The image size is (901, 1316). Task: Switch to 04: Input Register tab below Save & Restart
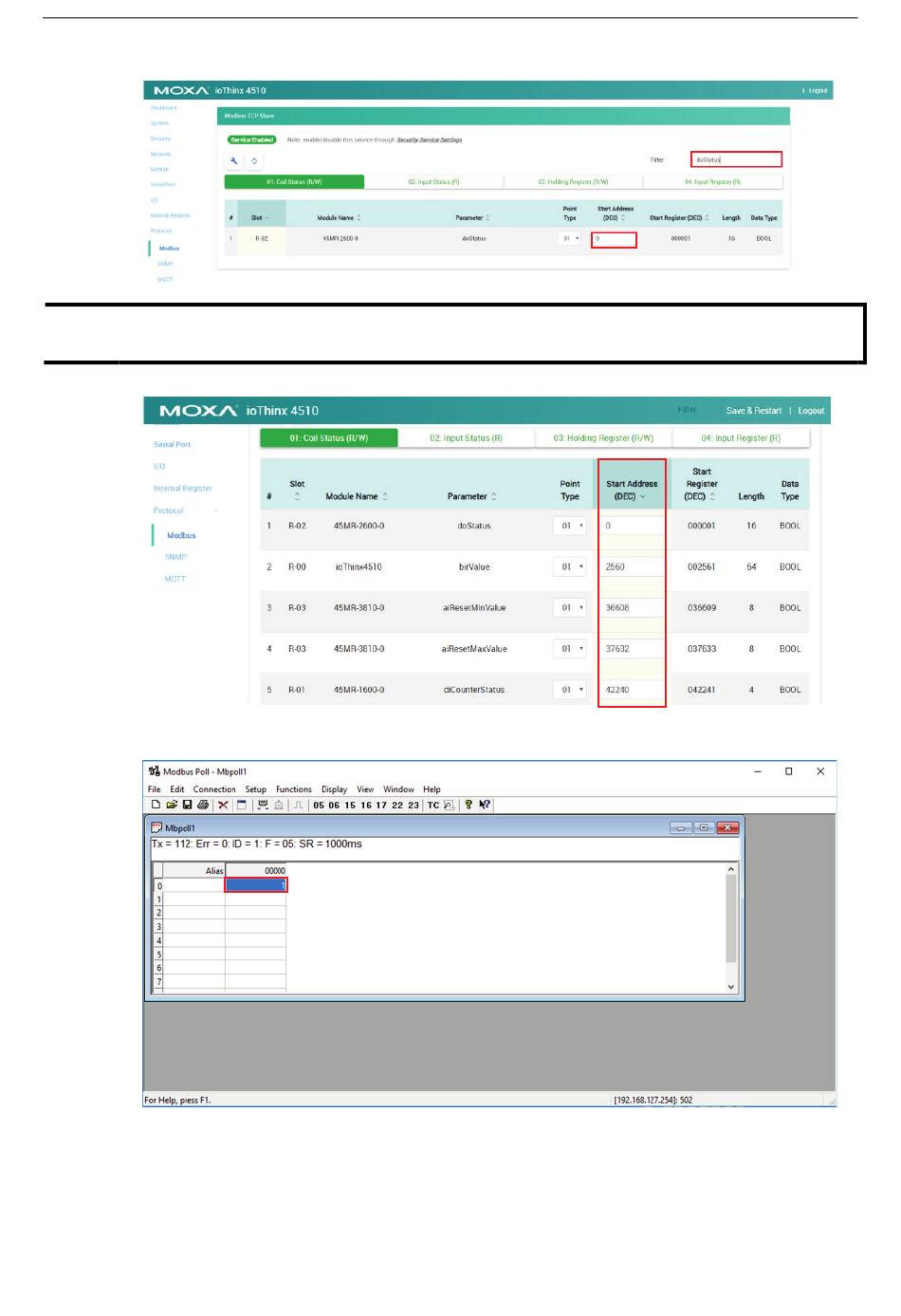pyautogui.click(x=741, y=438)
